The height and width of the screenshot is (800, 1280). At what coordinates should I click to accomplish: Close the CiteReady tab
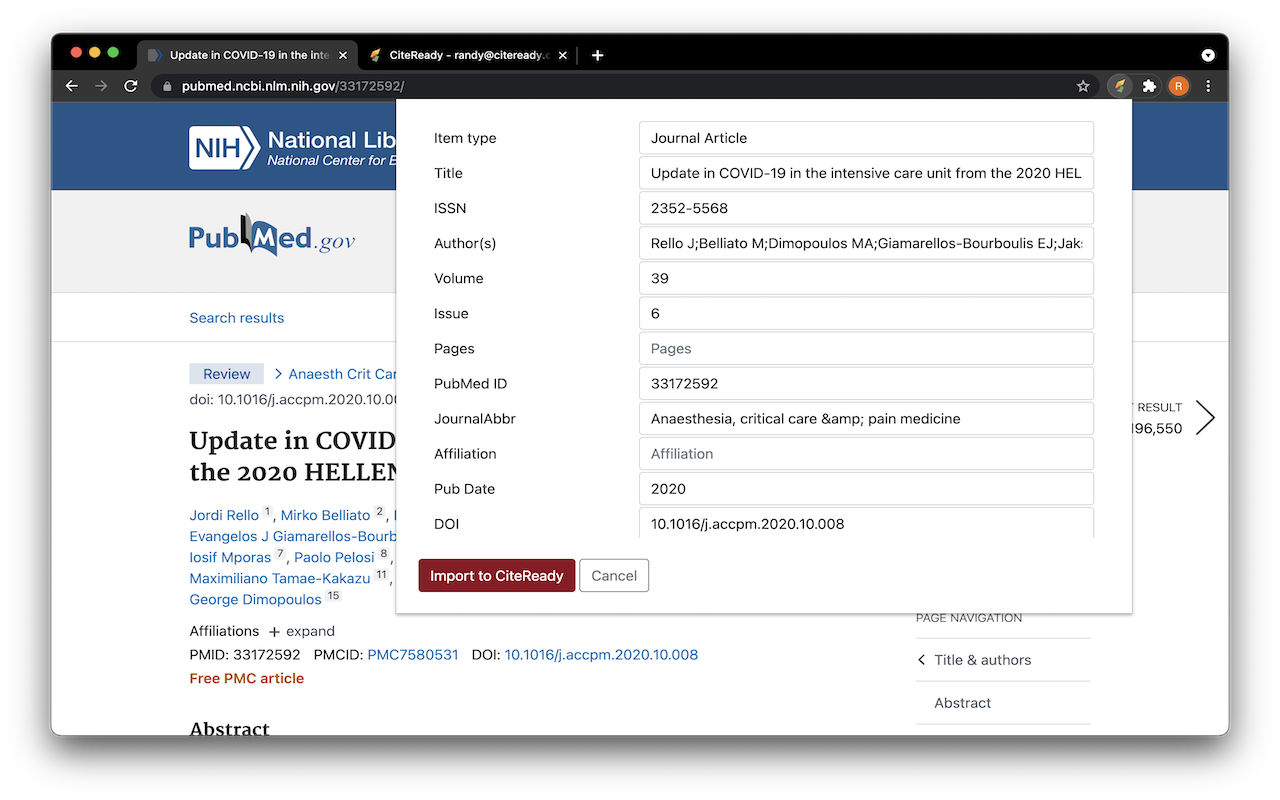tap(563, 55)
